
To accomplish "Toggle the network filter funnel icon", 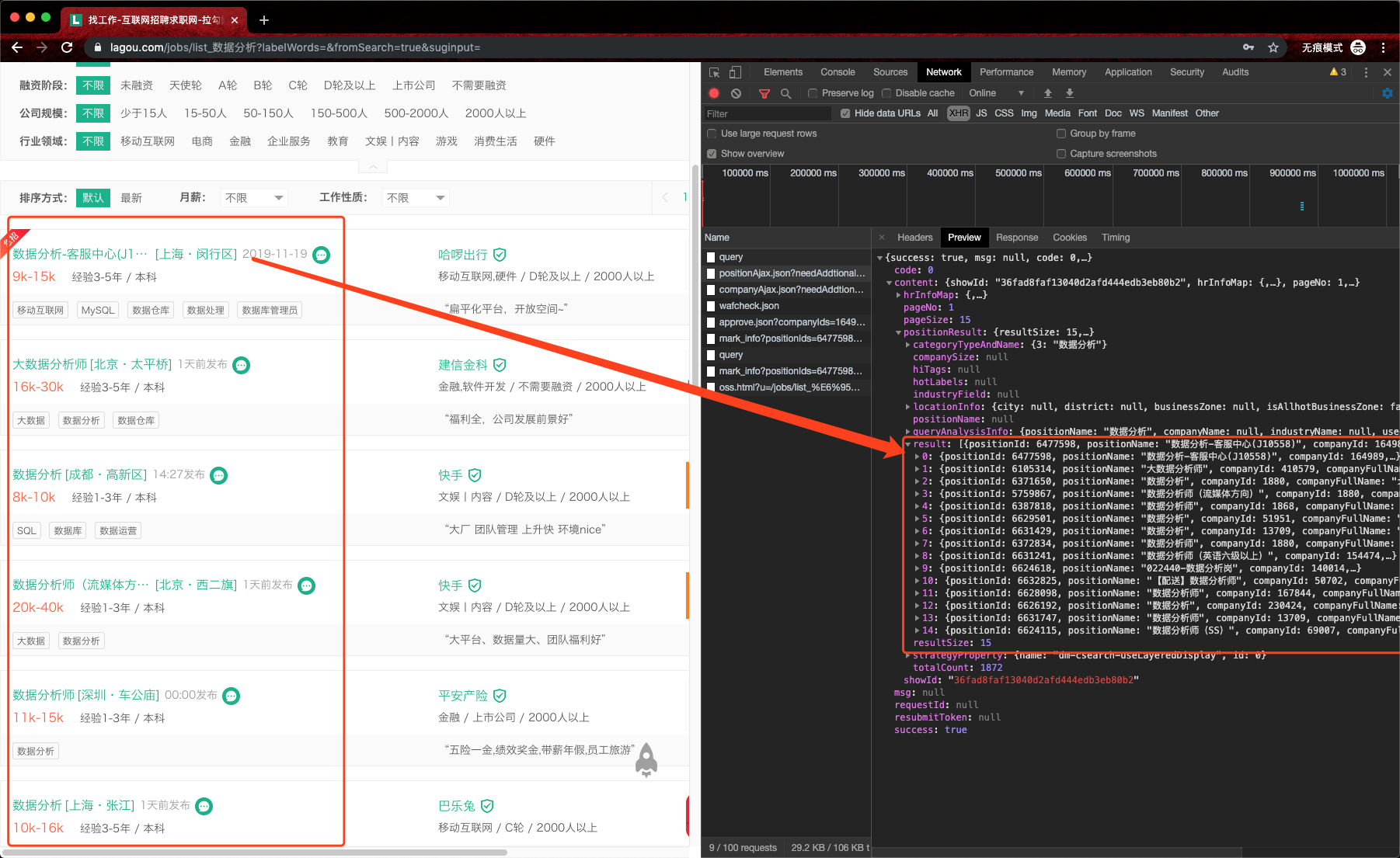I will [764, 93].
